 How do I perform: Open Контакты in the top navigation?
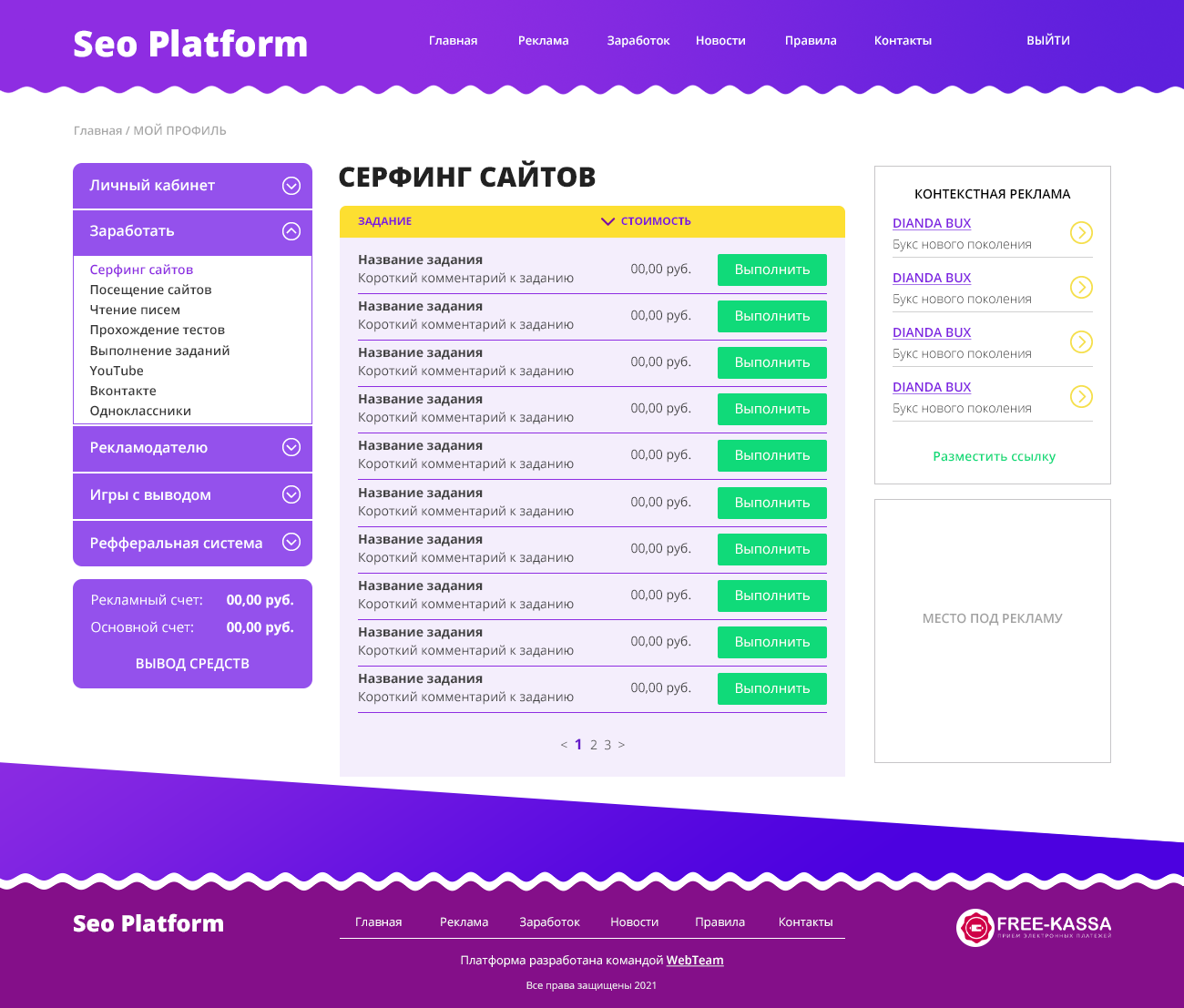click(903, 40)
